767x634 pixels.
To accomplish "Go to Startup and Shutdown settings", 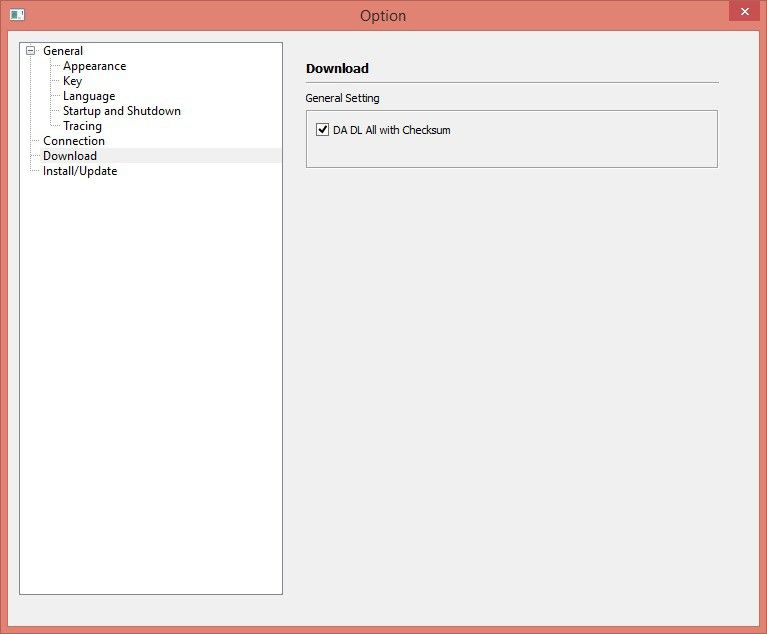I will 122,111.
